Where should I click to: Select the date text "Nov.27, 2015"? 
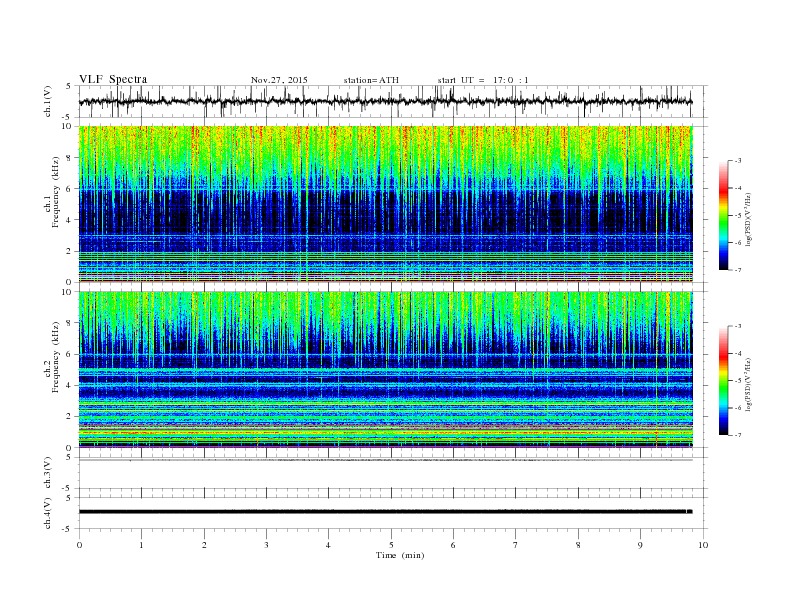point(279,80)
